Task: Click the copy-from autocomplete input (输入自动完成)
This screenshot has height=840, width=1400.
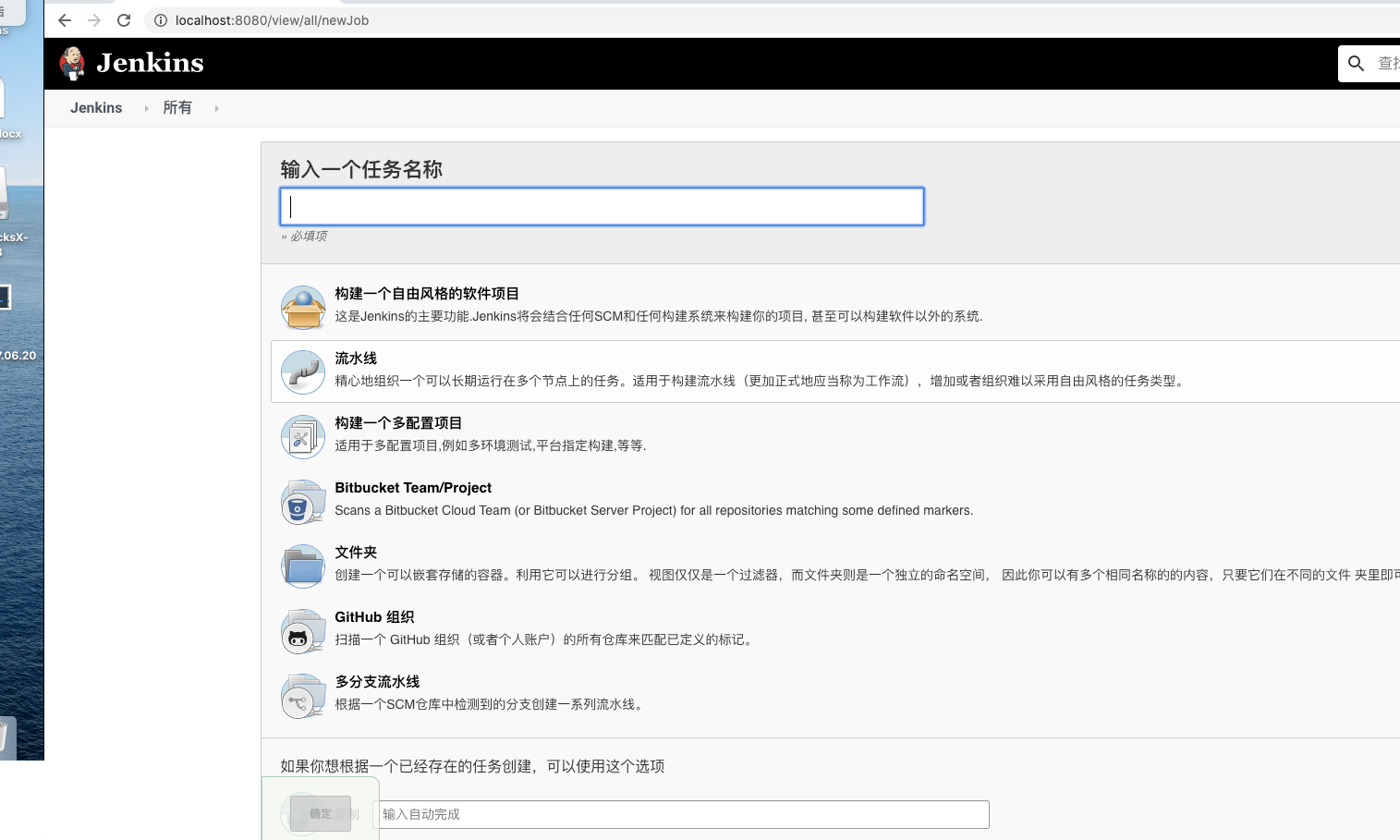Action: pyautogui.click(x=681, y=814)
